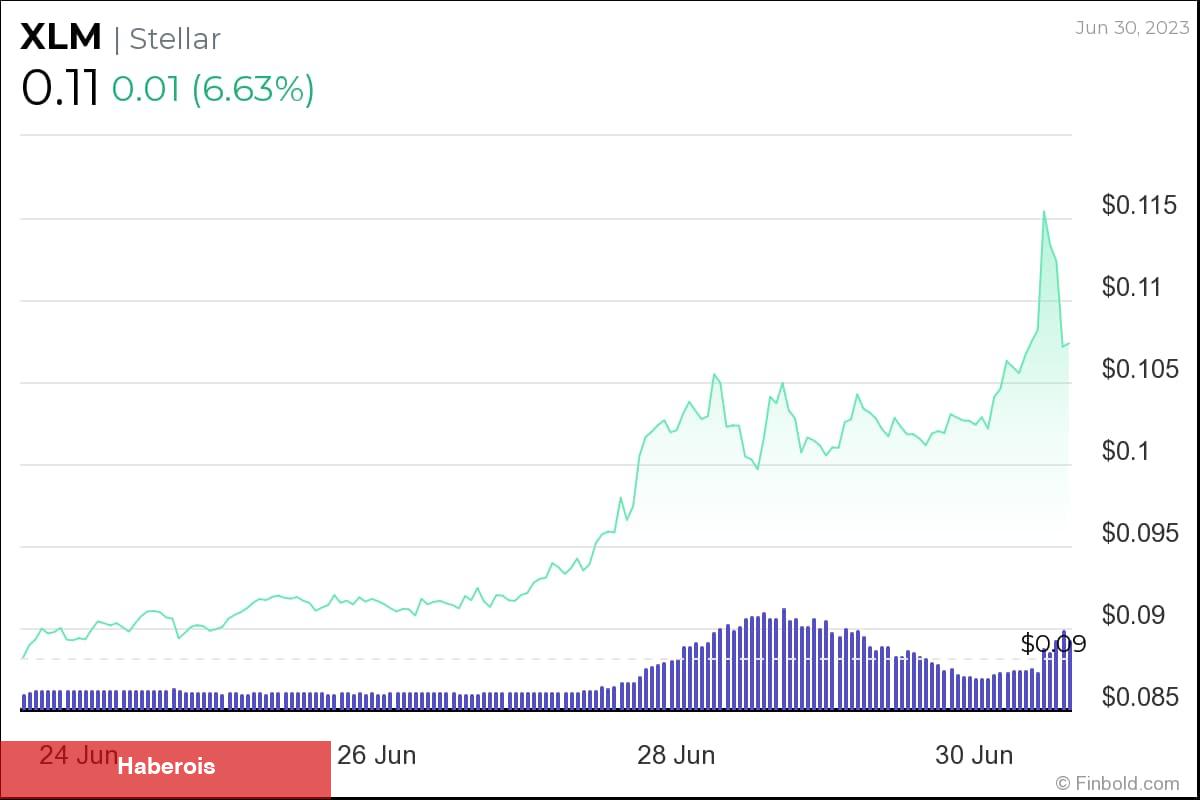Click the tallest volume bar on 29 Jun
The width and height of the screenshot is (1200, 800).
tap(784, 658)
